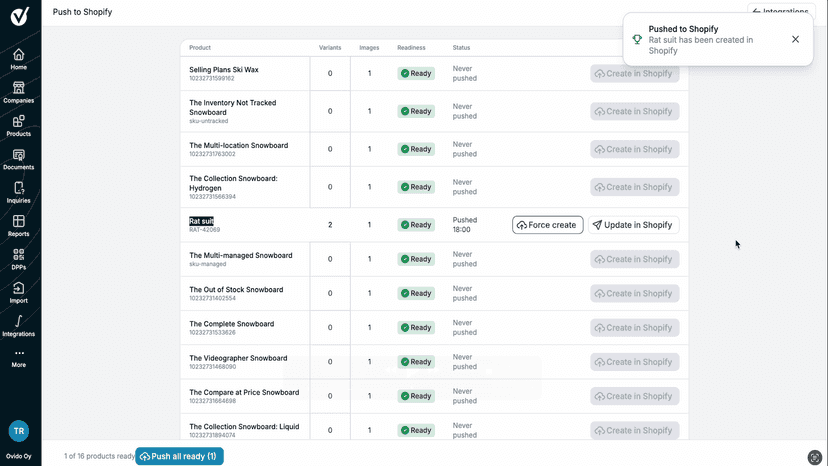Click SKU text sku-untracked

209,121
